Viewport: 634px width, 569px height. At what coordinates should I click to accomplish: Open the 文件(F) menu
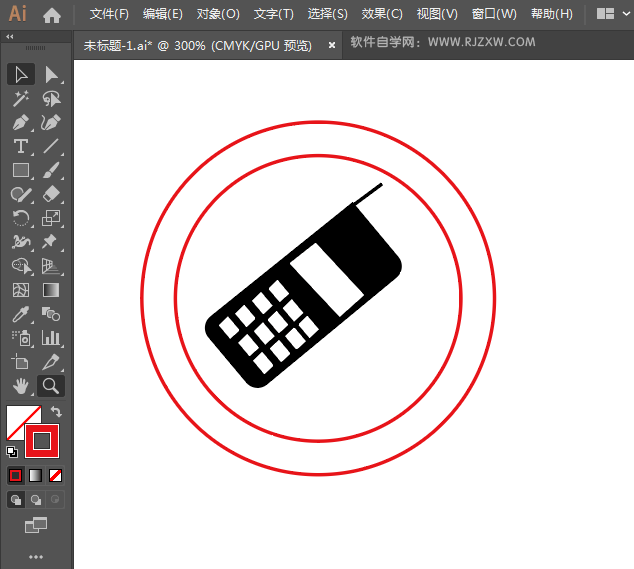[x=109, y=14]
